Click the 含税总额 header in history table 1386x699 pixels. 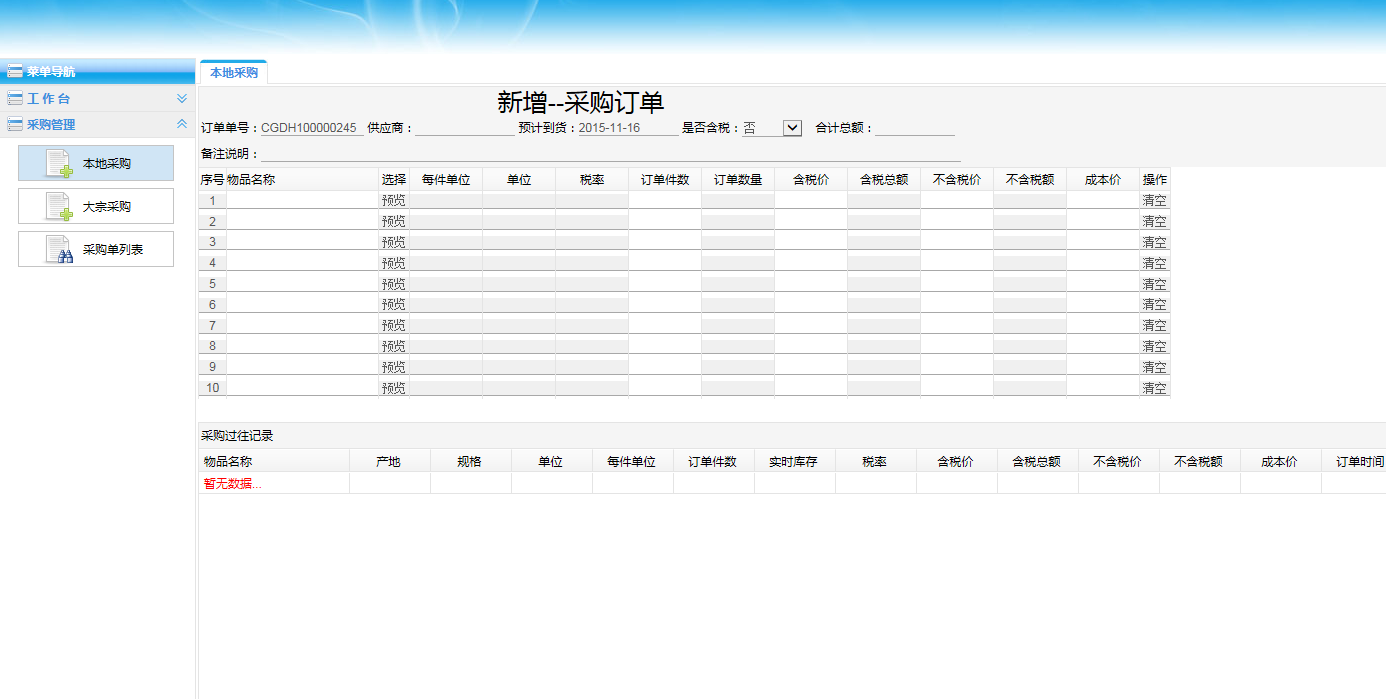tap(1036, 462)
